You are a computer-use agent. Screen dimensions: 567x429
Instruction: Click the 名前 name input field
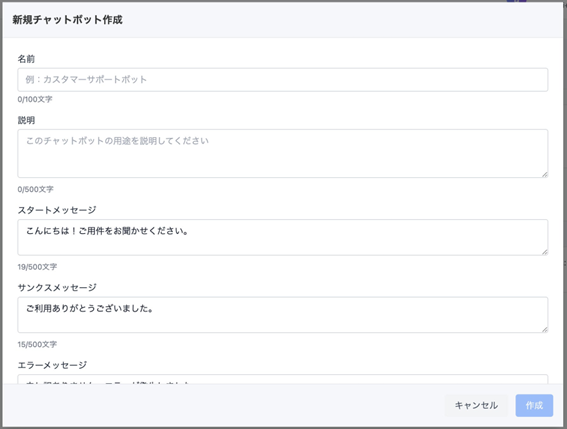click(283, 80)
